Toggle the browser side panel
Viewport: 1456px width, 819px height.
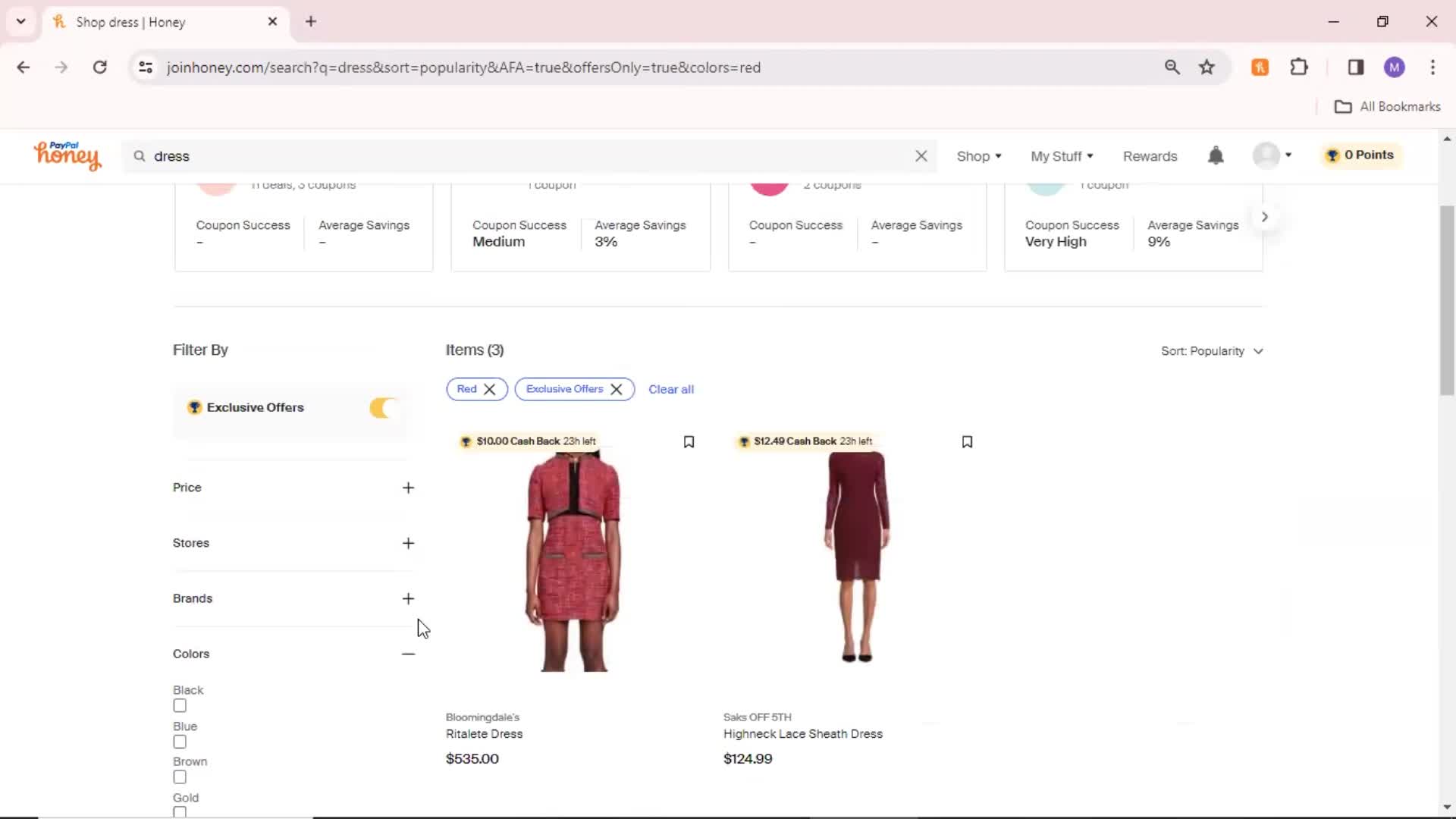[x=1356, y=67]
